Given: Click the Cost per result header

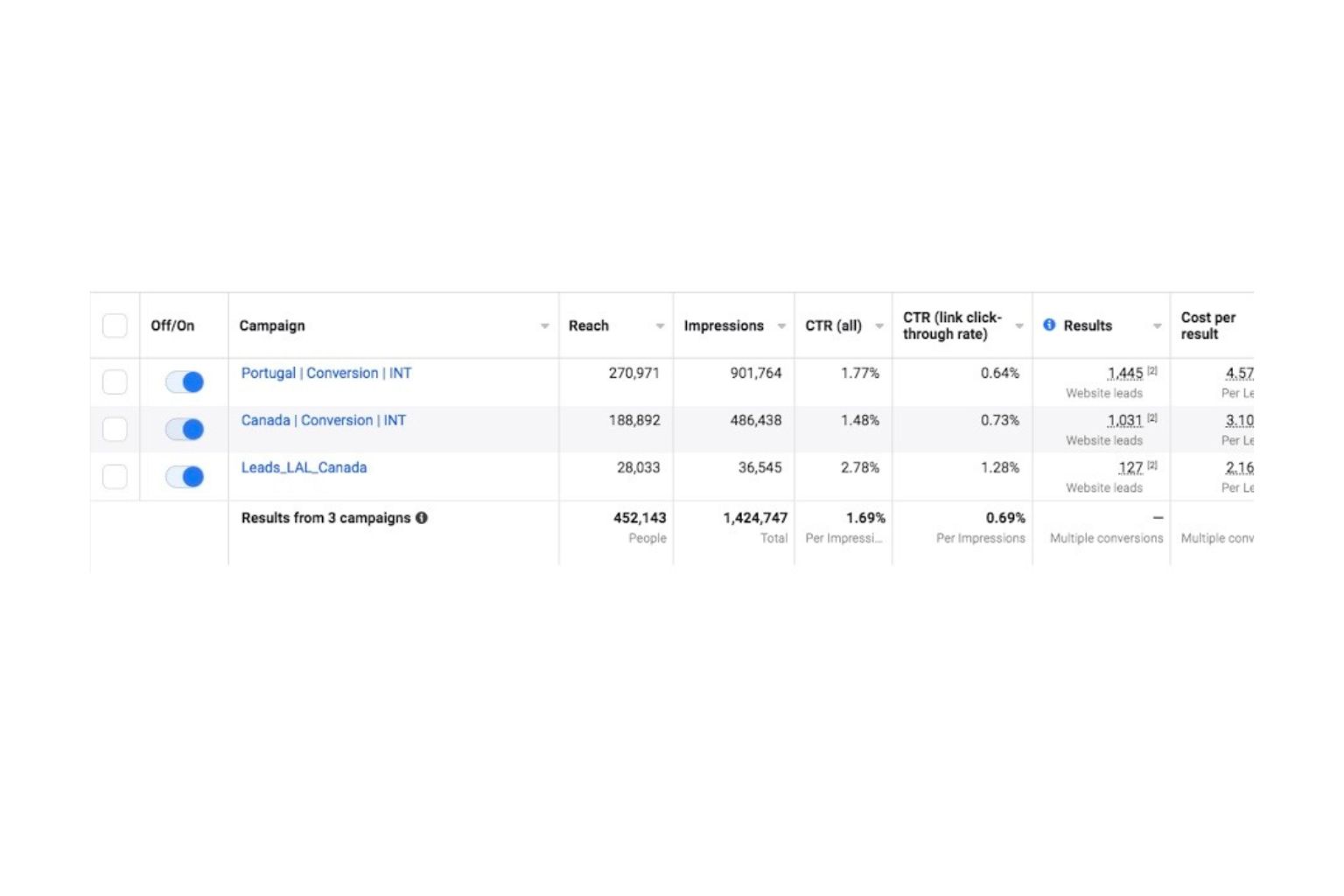Looking at the screenshot, I should coord(1208,325).
